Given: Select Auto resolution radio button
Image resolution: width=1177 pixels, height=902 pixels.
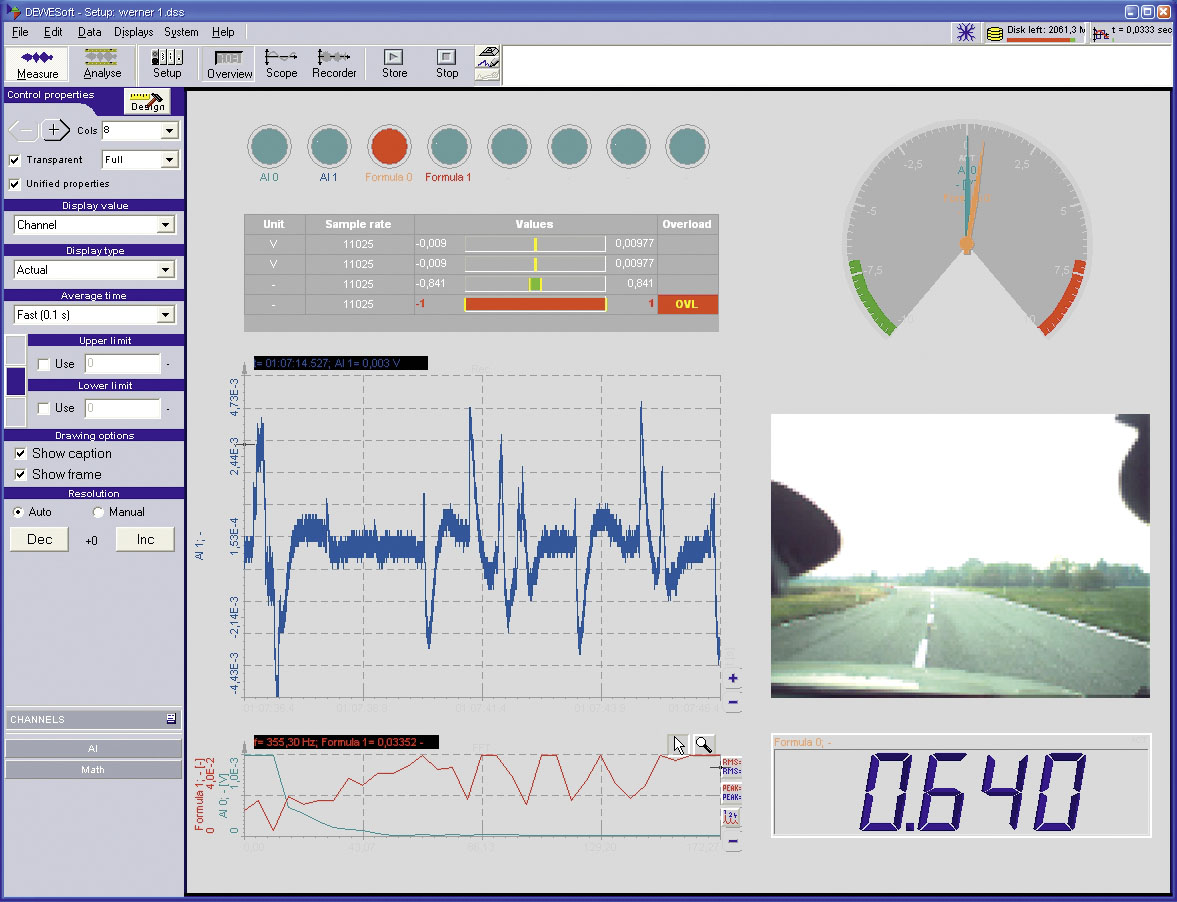Looking at the screenshot, I should click(x=18, y=512).
